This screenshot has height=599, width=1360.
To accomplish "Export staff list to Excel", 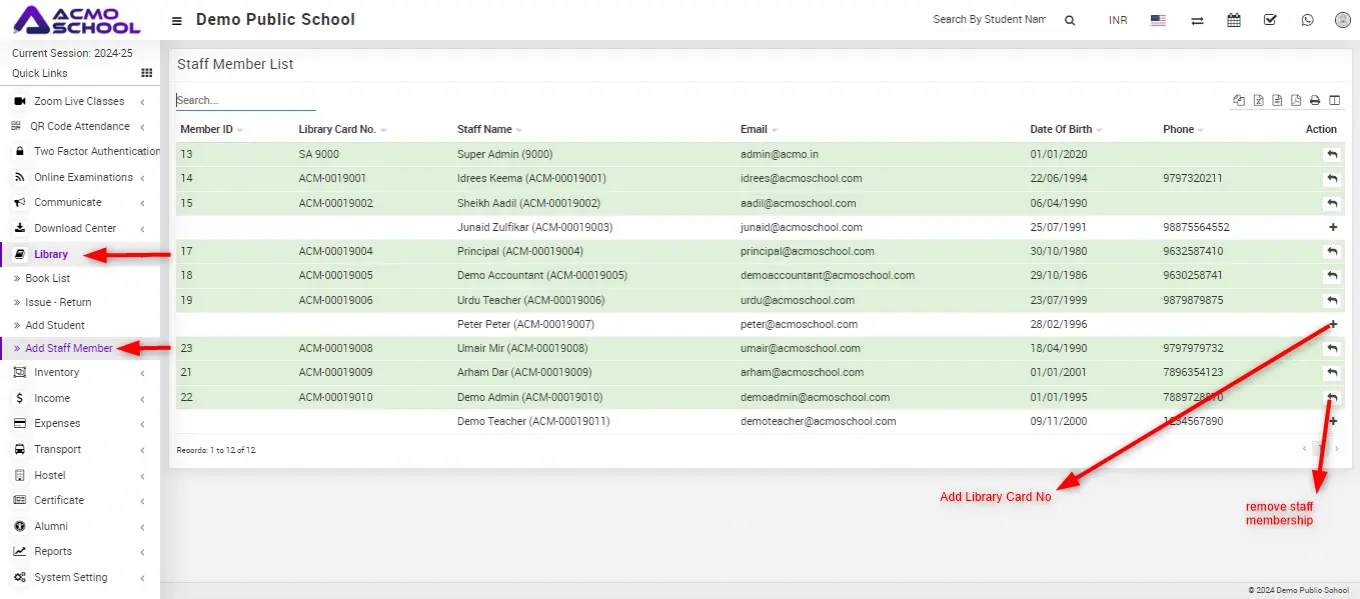I will pyautogui.click(x=1259, y=100).
